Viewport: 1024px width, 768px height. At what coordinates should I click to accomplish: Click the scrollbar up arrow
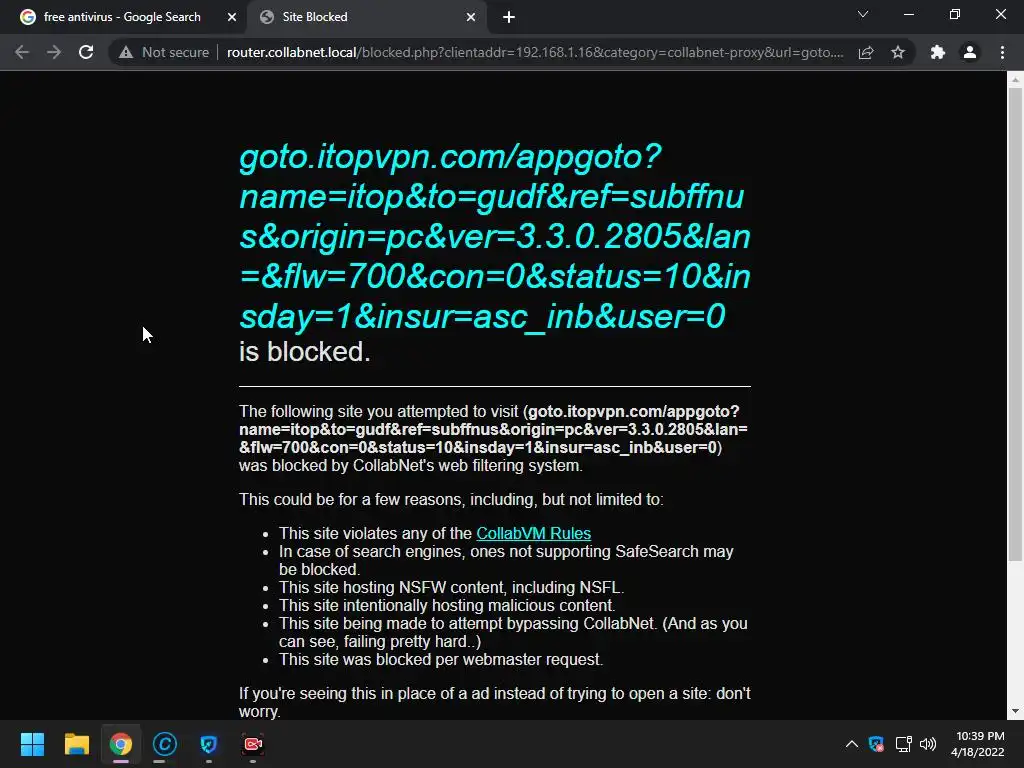pyautogui.click(x=1015, y=80)
